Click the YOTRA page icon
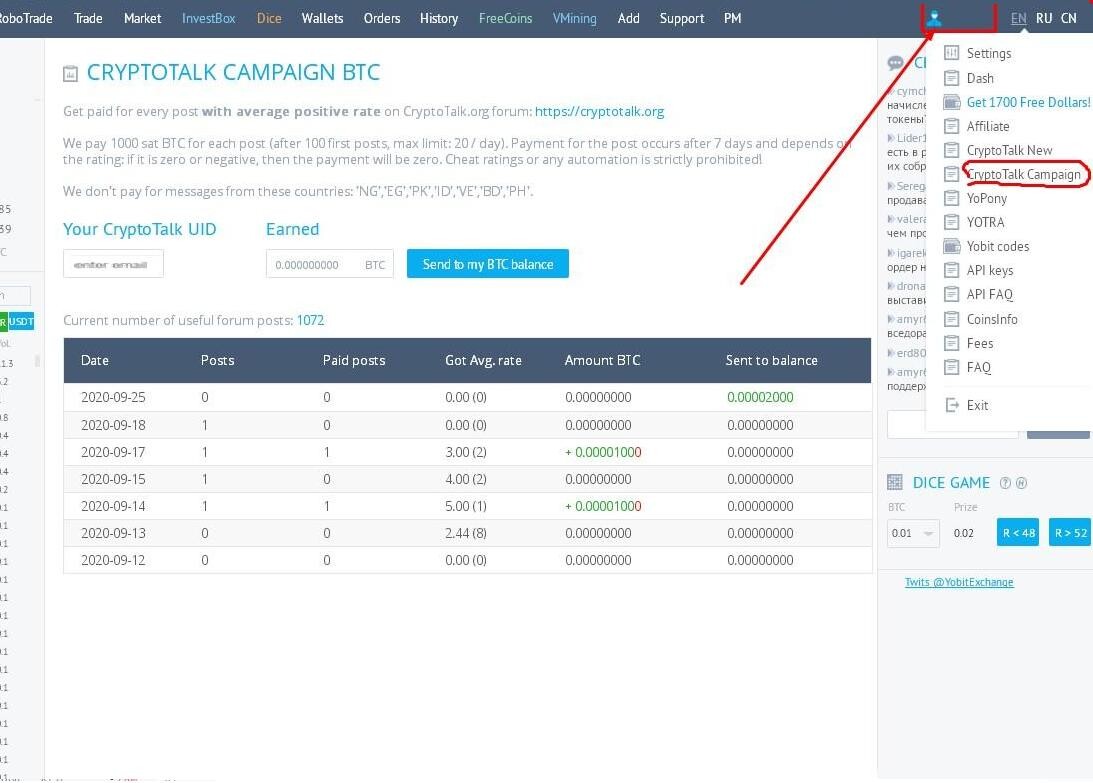The height and width of the screenshot is (783, 1093). 951,222
